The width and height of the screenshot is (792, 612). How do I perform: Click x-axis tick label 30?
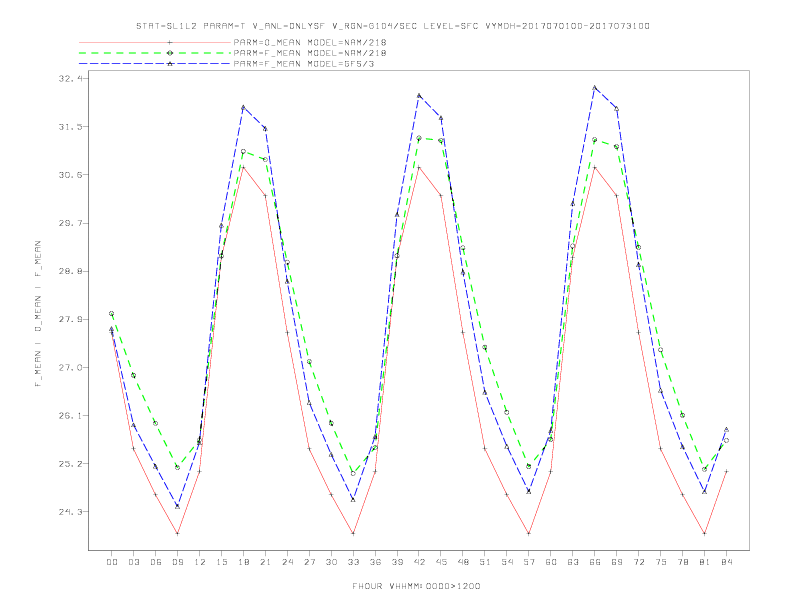point(331,562)
